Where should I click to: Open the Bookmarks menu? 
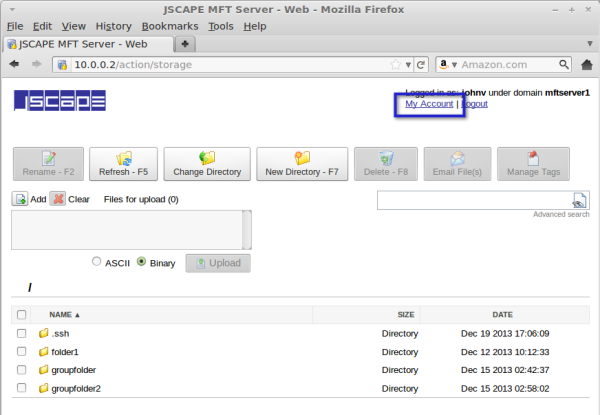pyautogui.click(x=170, y=25)
